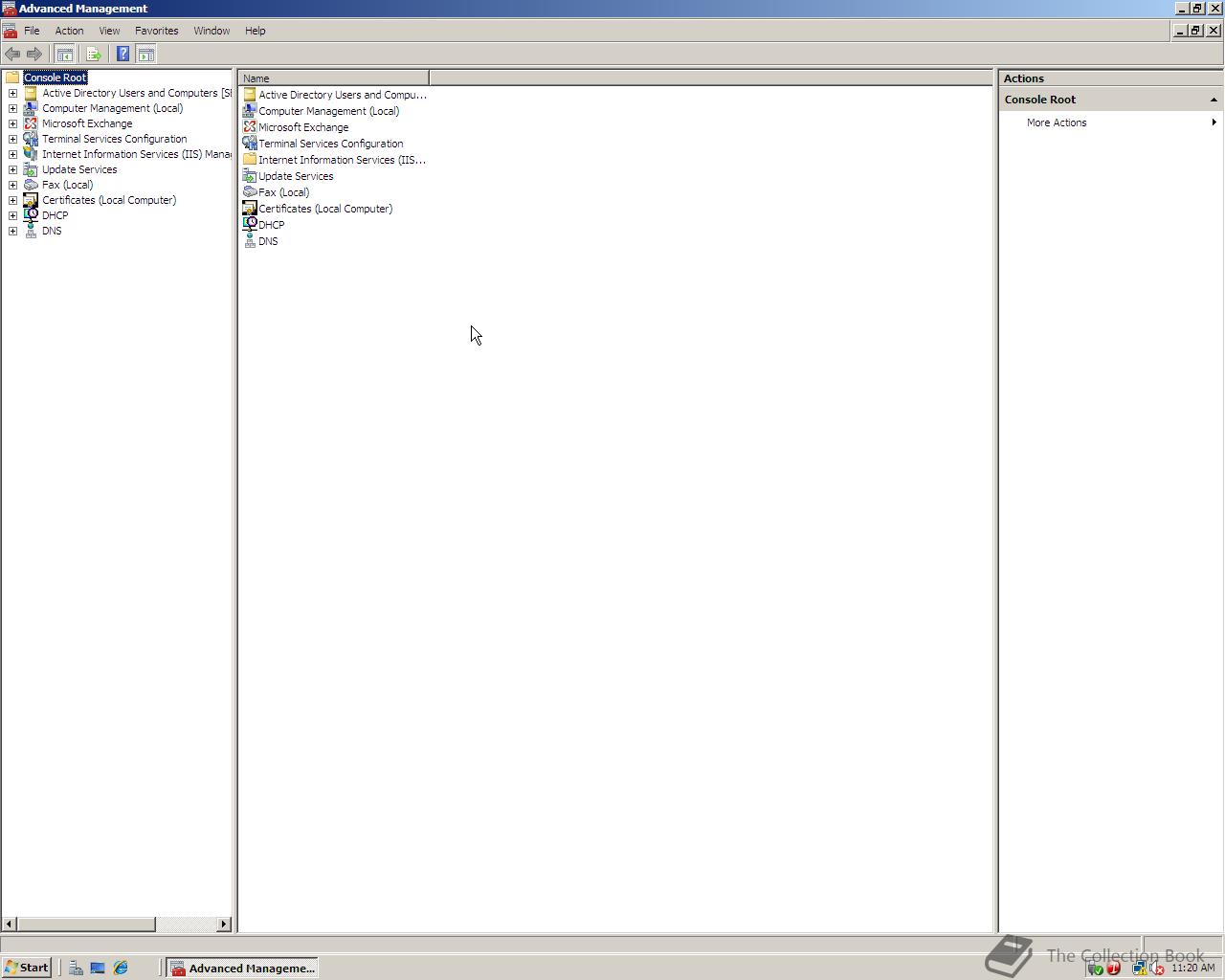Click the tree scrollbar left arrow
The height and width of the screenshot is (980, 1225).
pos(10,924)
